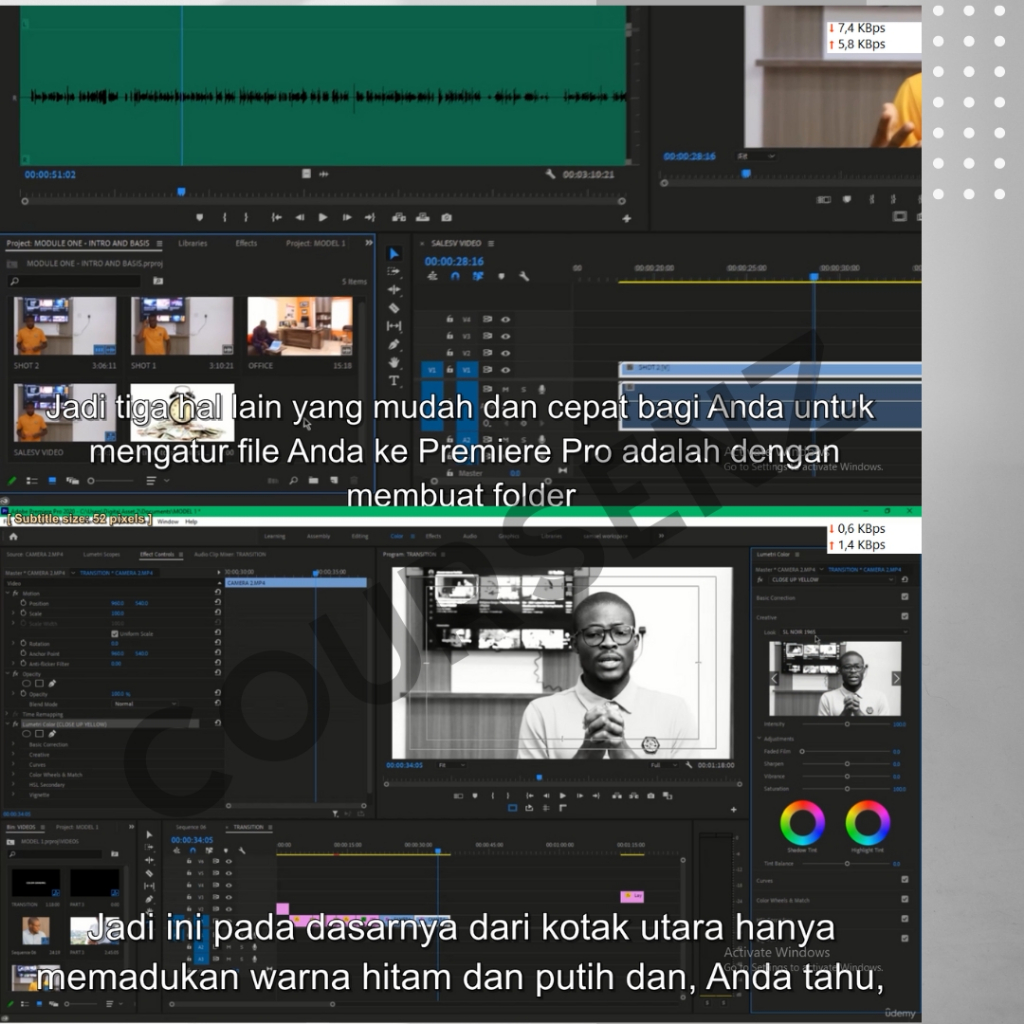The width and height of the screenshot is (1024, 1024).
Task: Open the Look SL NOIR dropdown
Action: click(x=843, y=632)
